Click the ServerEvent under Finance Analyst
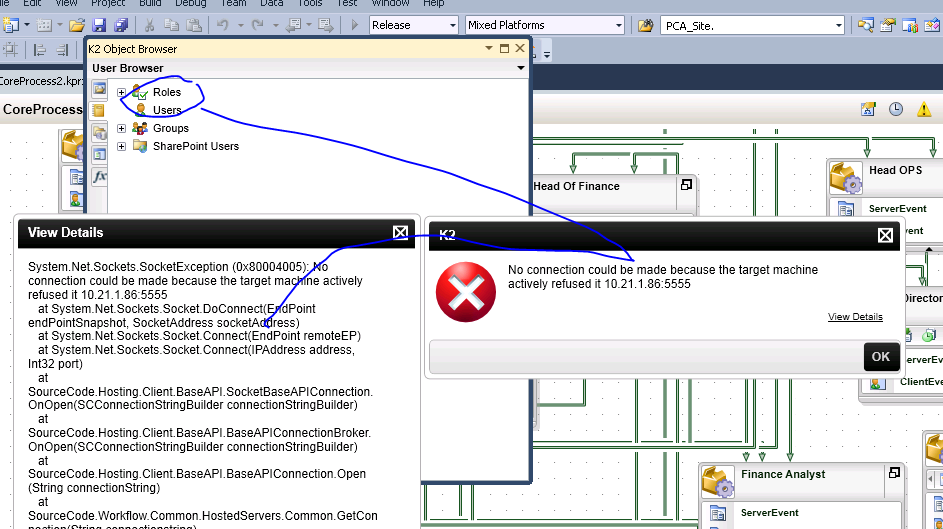 point(770,513)
